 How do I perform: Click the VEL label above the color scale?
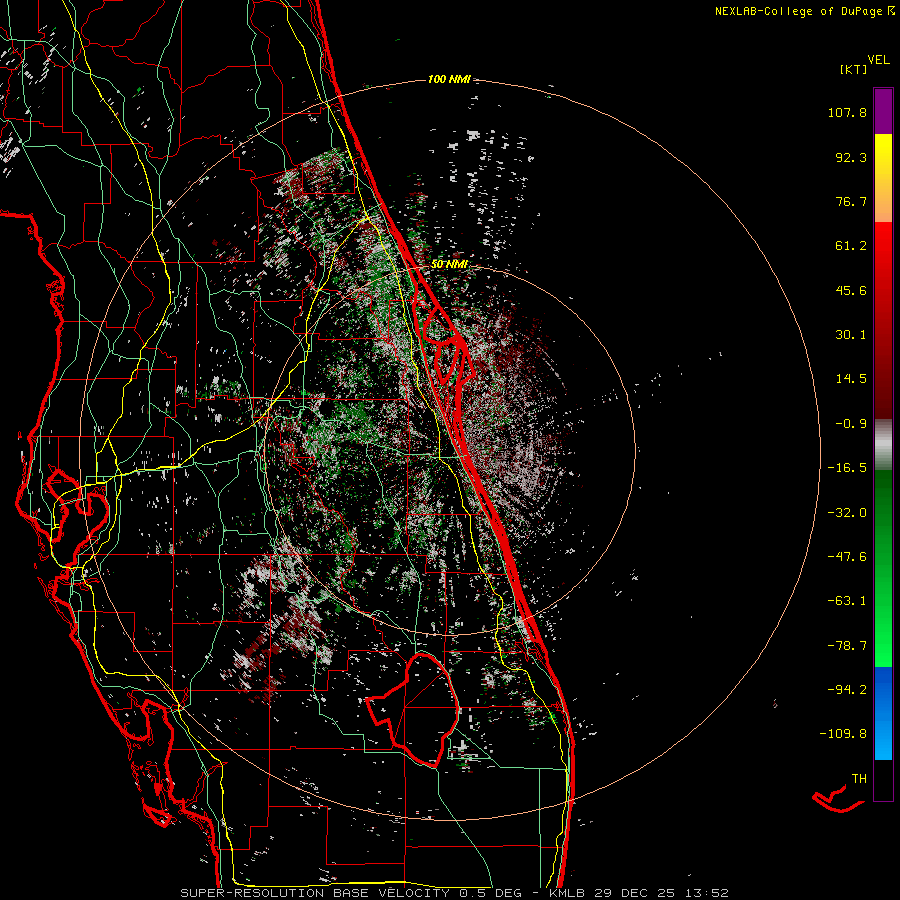tap(878, 60)
